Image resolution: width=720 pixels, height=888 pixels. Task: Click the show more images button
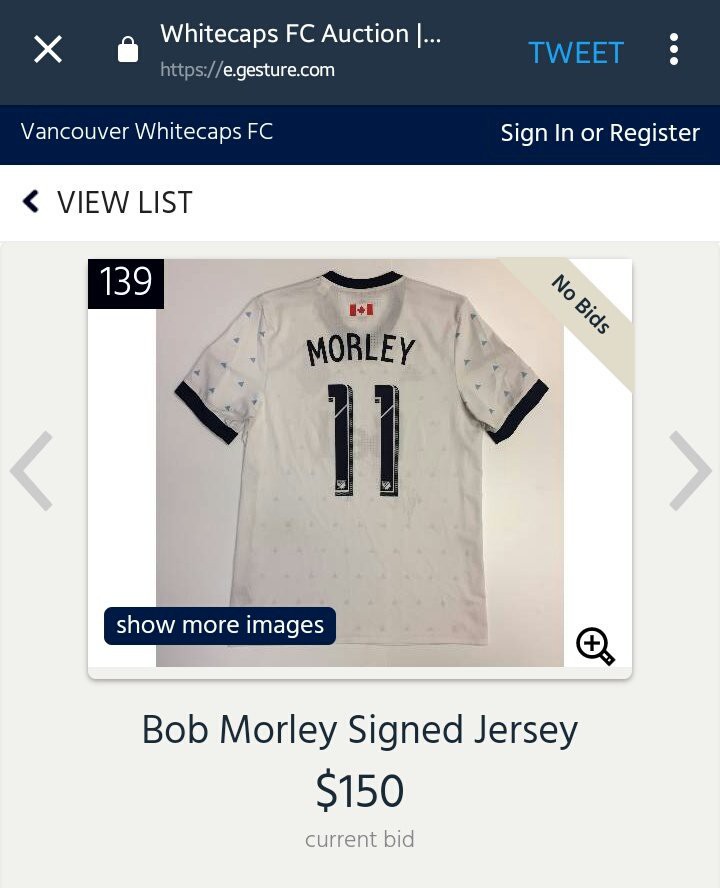220,626
